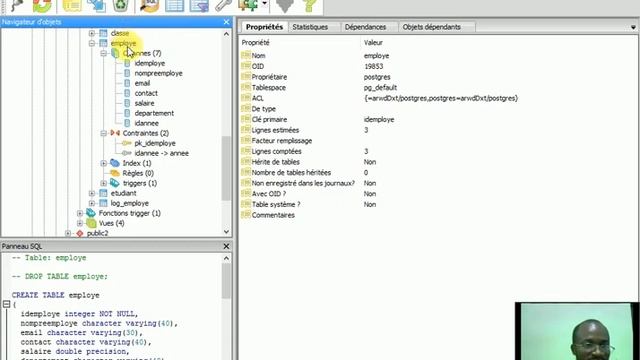Switch to the Propriétés tab
Viewport: 640px width, 360px height.
pyautogui.click(x=264, y=27)
